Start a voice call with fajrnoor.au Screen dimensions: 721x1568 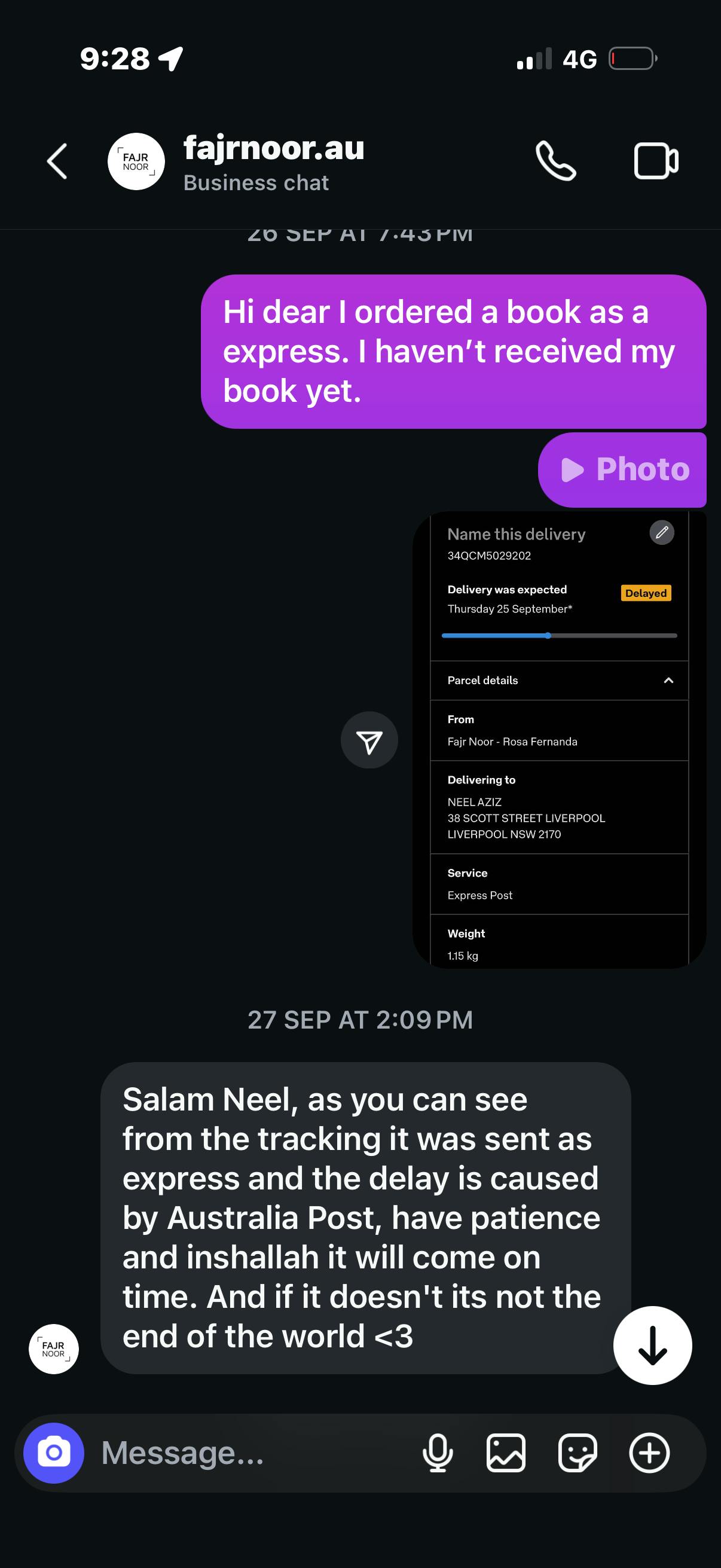coord(555,161)
